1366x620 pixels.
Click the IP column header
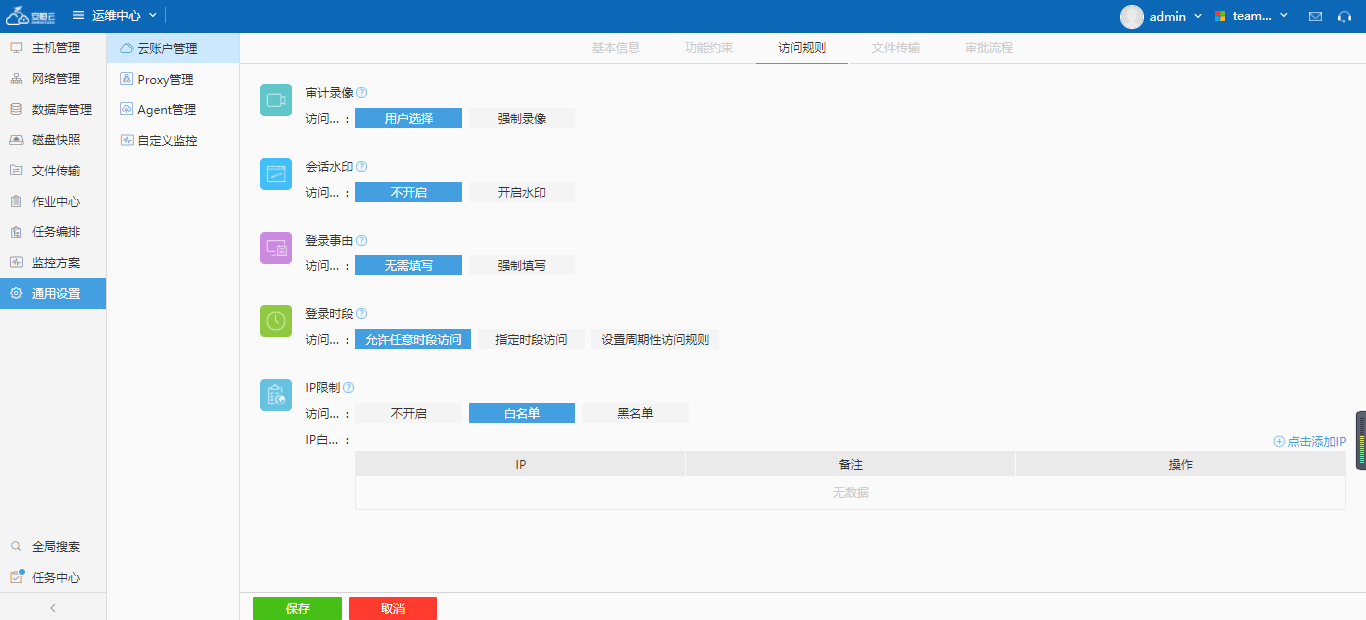[520, 464]
